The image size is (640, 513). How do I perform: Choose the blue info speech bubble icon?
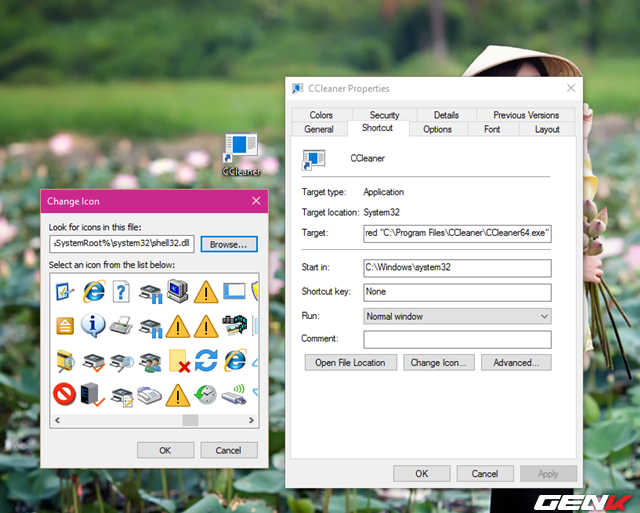tap(93, 325)
